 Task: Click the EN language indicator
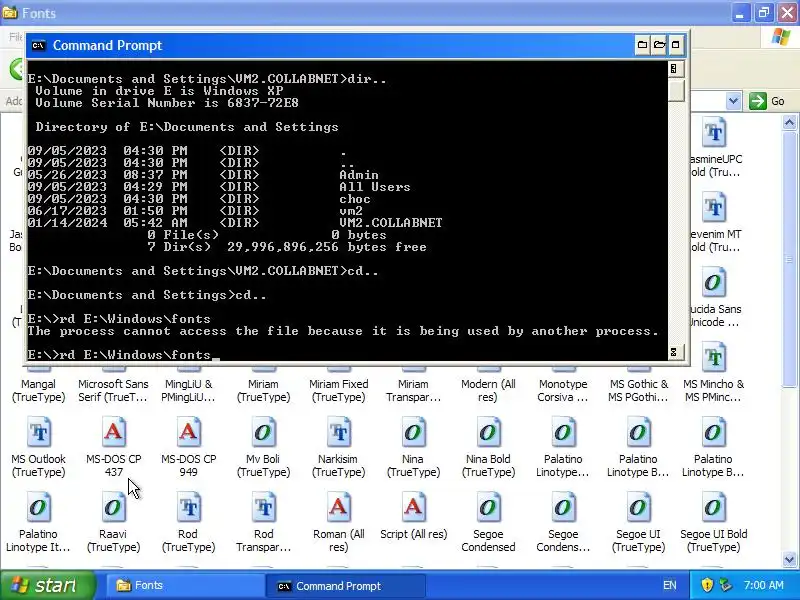coord(669,585)
